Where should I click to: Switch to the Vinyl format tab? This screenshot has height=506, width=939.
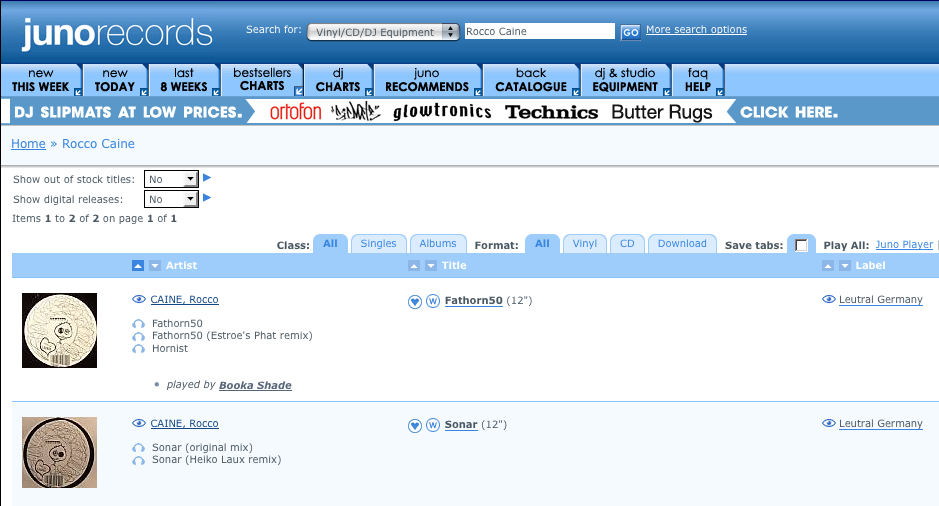point(585,244)
